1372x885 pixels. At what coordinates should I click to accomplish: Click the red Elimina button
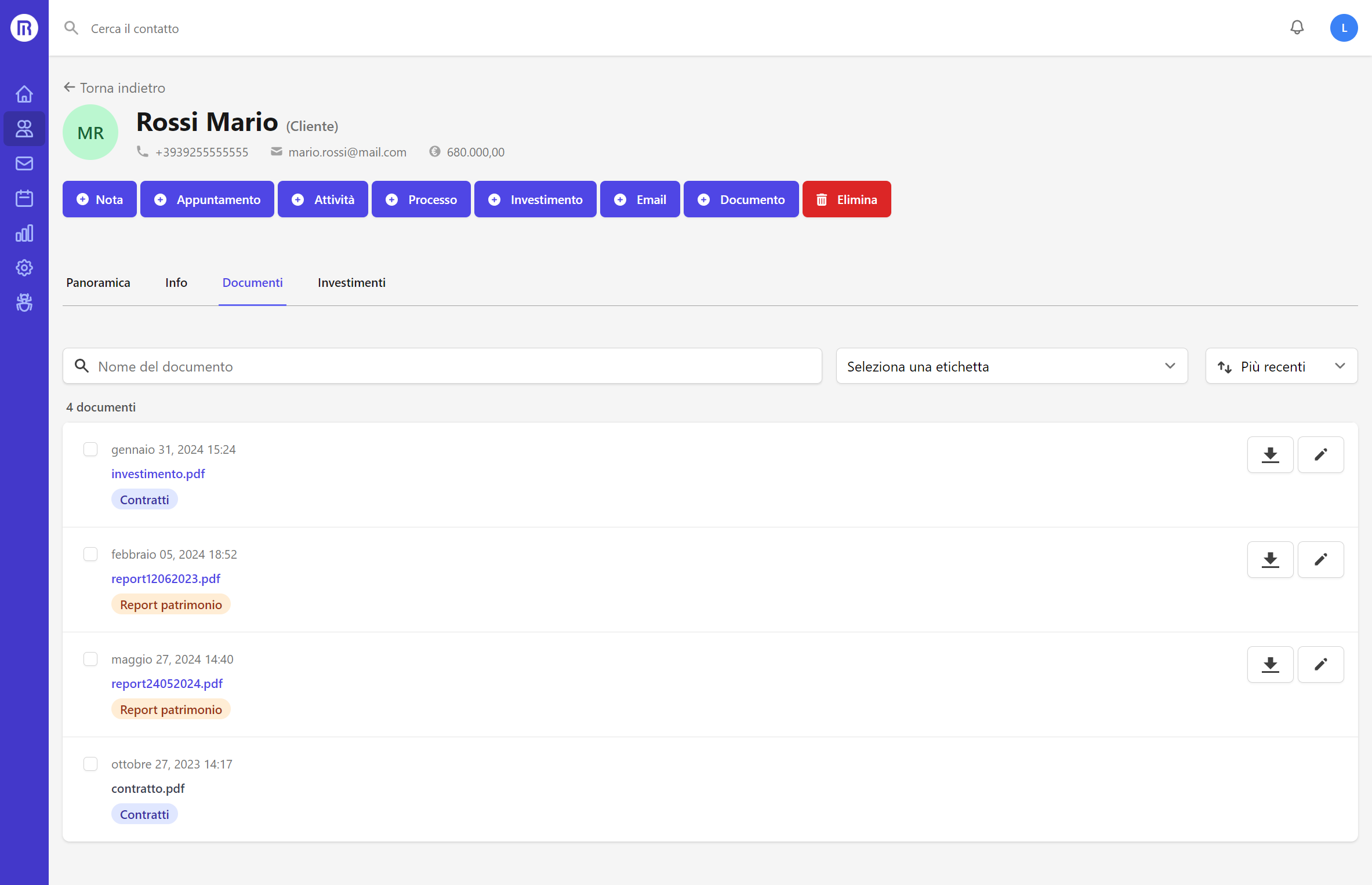(847, 199)
